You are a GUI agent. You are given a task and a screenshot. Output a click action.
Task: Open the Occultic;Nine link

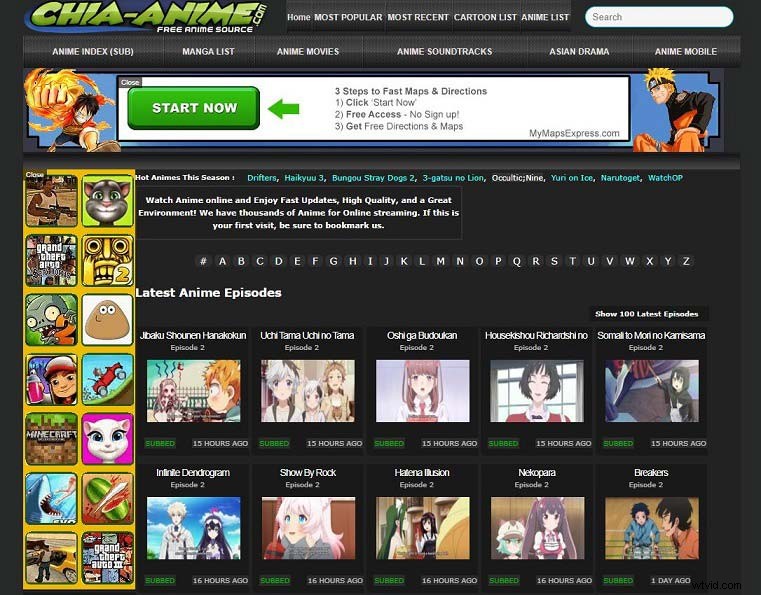coord(517,178)
